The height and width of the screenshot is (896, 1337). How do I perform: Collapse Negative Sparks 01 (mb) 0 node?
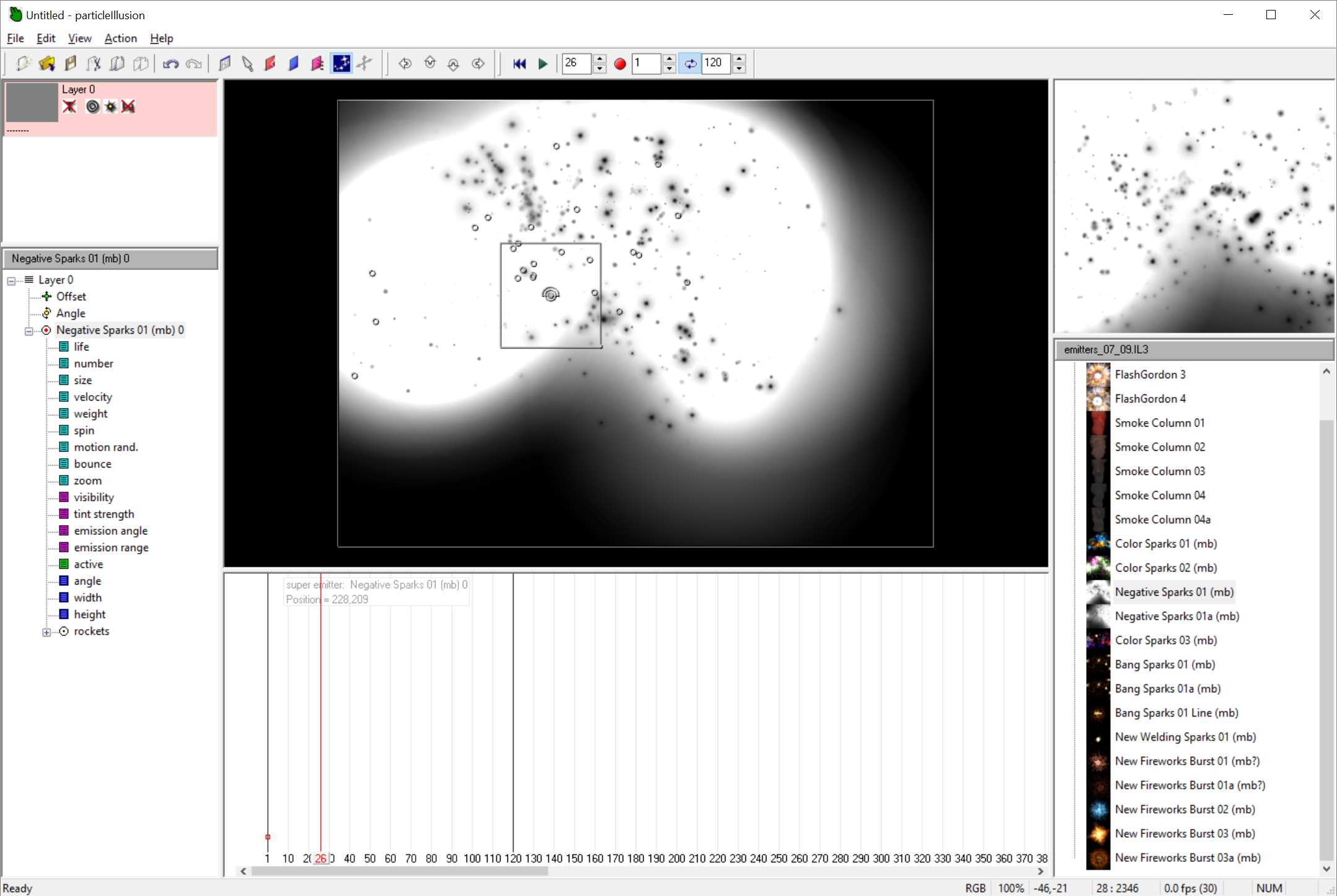(x=29, y=331)
